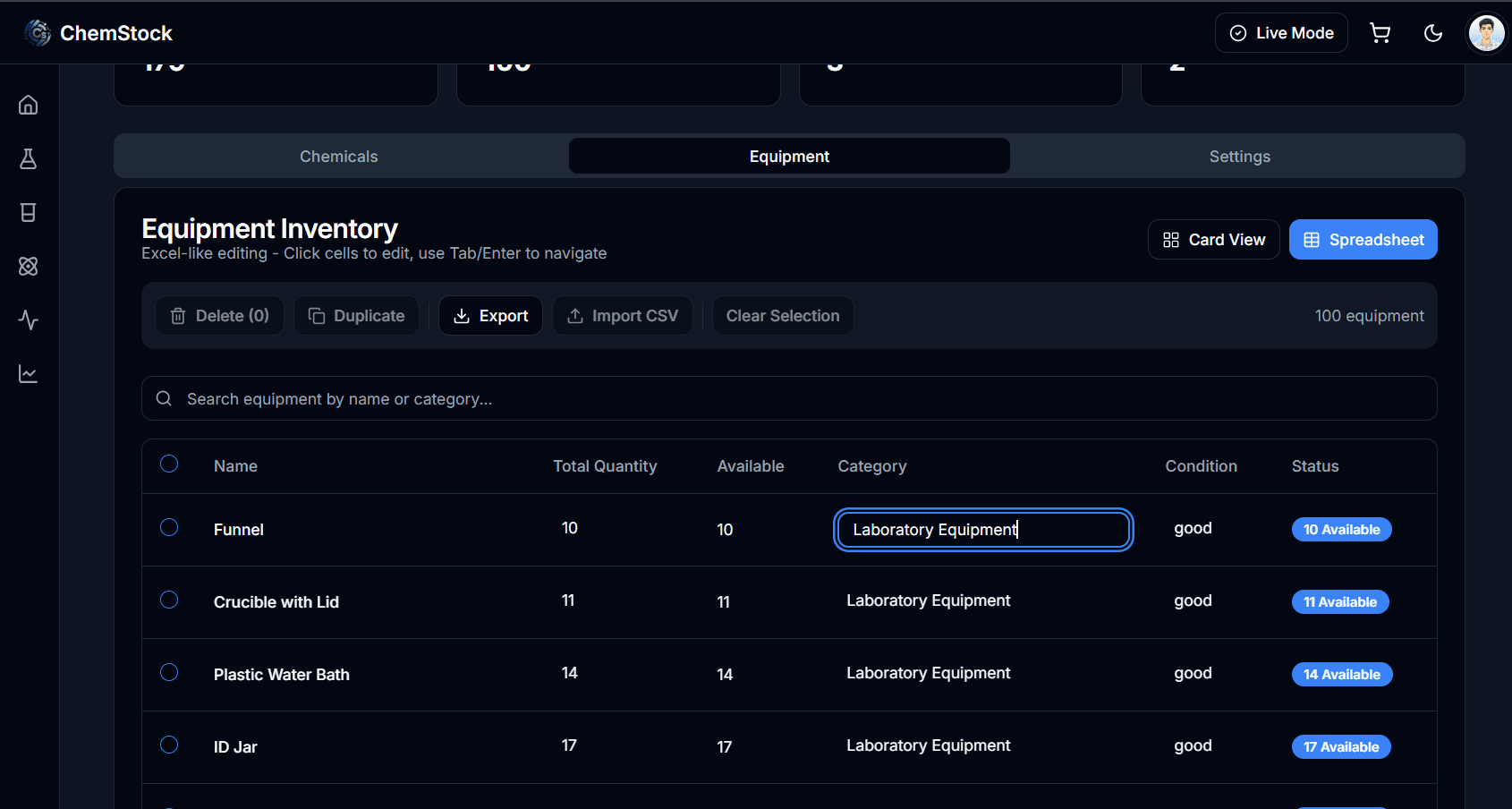Focus the equipment search field
Image resolution: width=1512 pixels, height=809 pixels.
(x=789, y=398)
